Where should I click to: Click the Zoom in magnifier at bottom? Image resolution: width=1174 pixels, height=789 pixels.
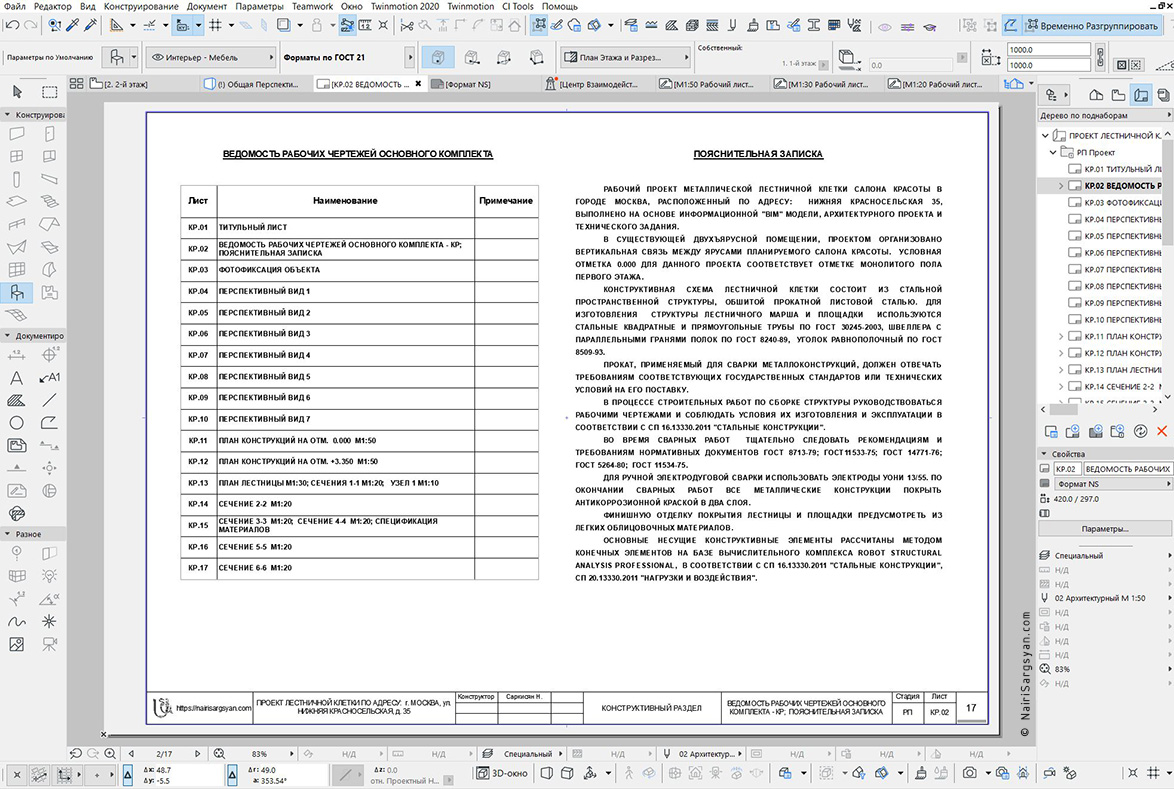(110, 754)
